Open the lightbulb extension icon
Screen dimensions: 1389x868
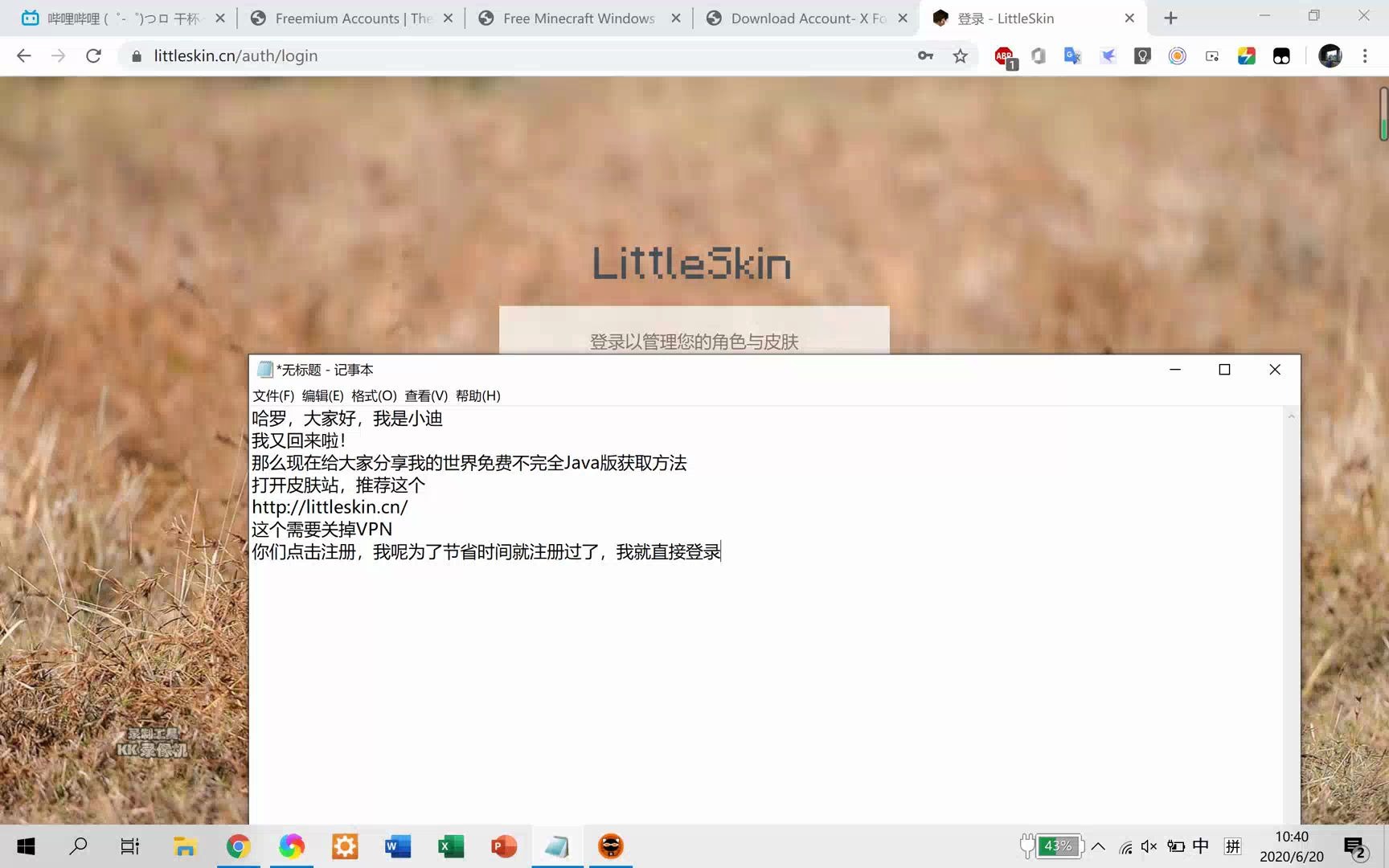click(1142, 55)
